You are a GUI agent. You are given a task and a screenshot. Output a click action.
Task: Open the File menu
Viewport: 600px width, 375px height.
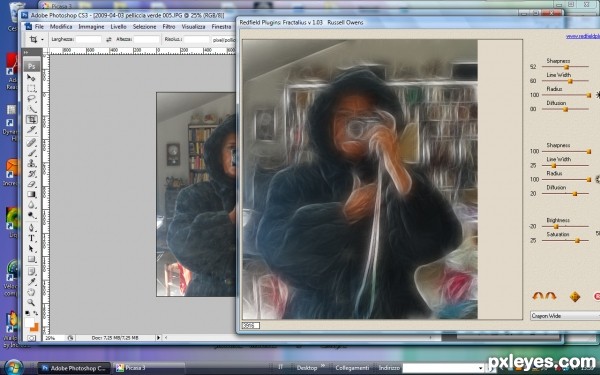39,27
